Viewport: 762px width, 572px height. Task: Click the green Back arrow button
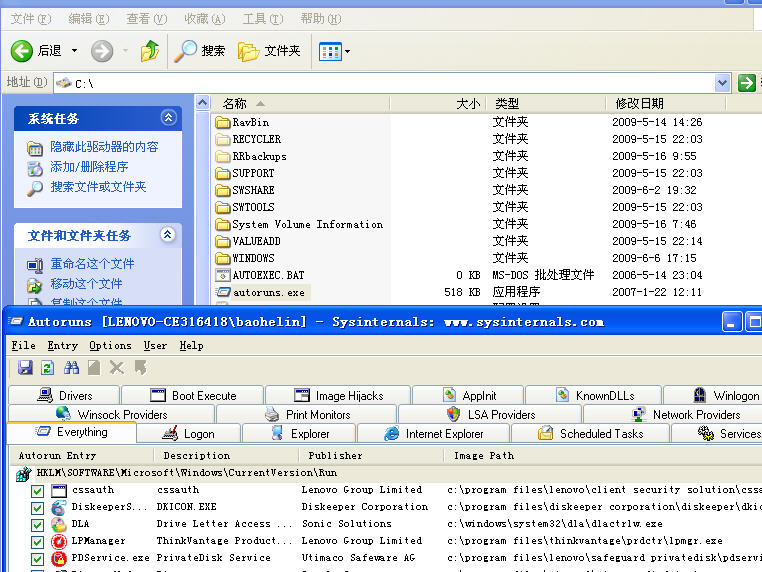36,51
